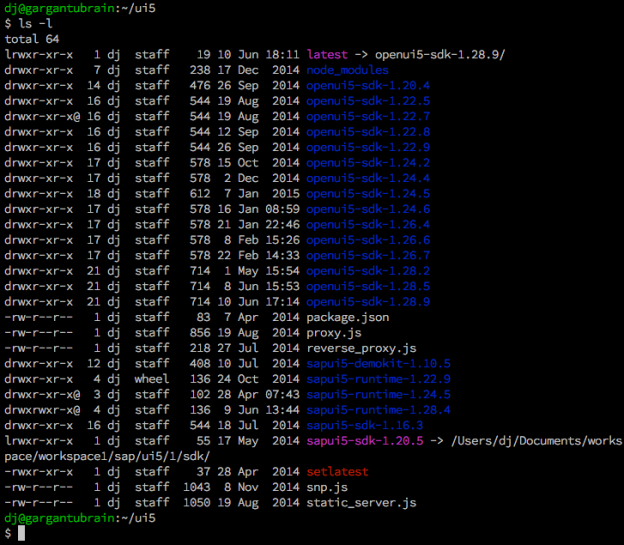This screenshot has width=624, height=545.
Task: Select openui5-sdk-1.24.4 directory name
Action: (x=368, y=178)
